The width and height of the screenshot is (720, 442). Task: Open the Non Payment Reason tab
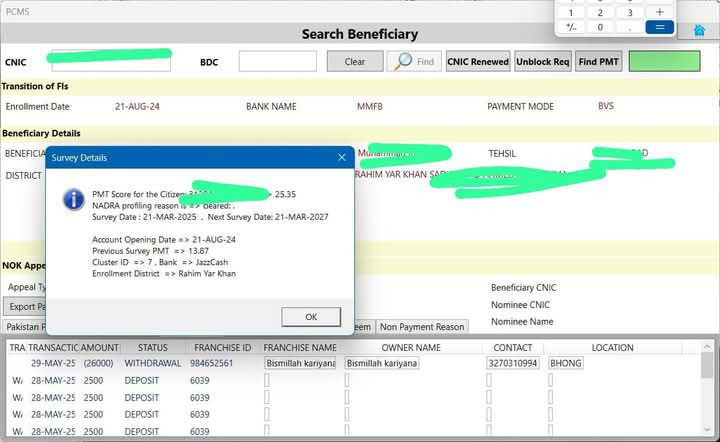(422, 326)
